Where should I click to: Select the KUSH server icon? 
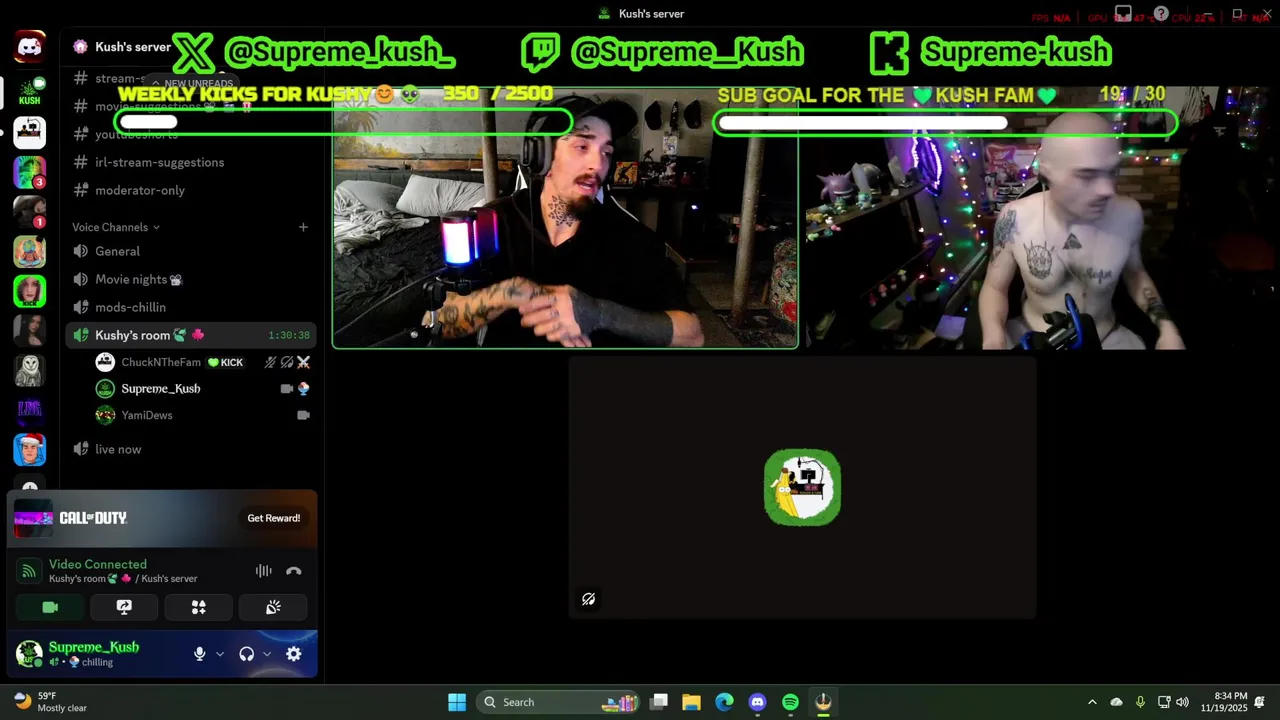pos(29,91)
